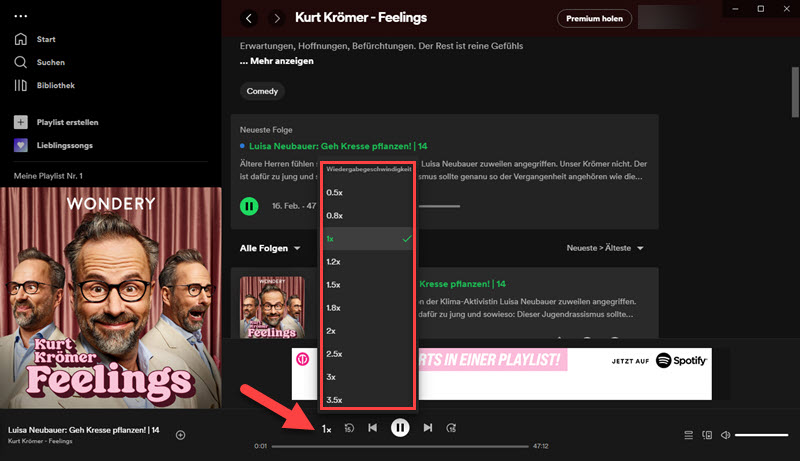800x461 pixels.
Task: Open Neueste > Älteste sort dropdown
Action: (x=605, y=248)
